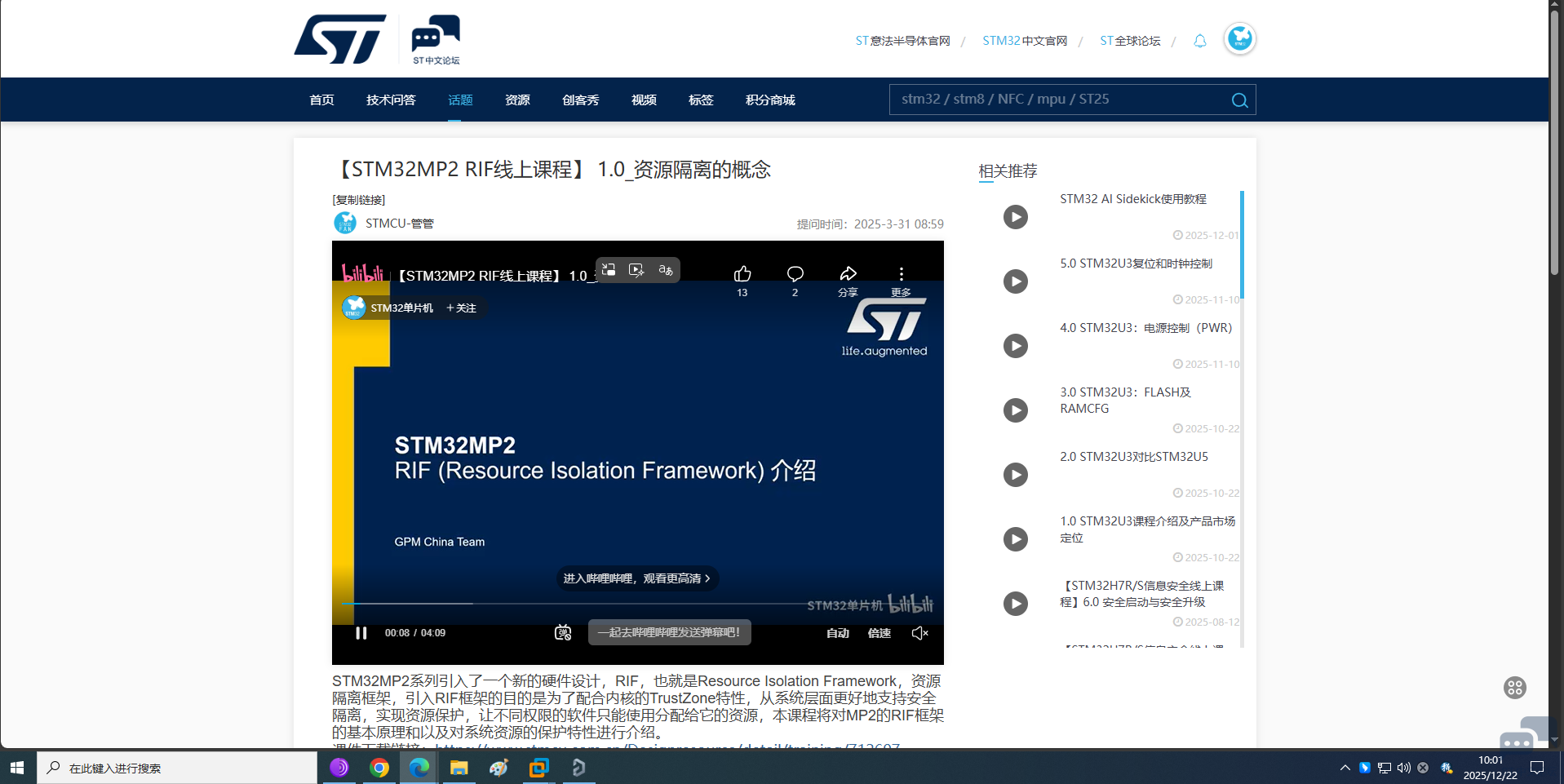Pause the video playback
1564x784 pixels.
click(361, 633)
